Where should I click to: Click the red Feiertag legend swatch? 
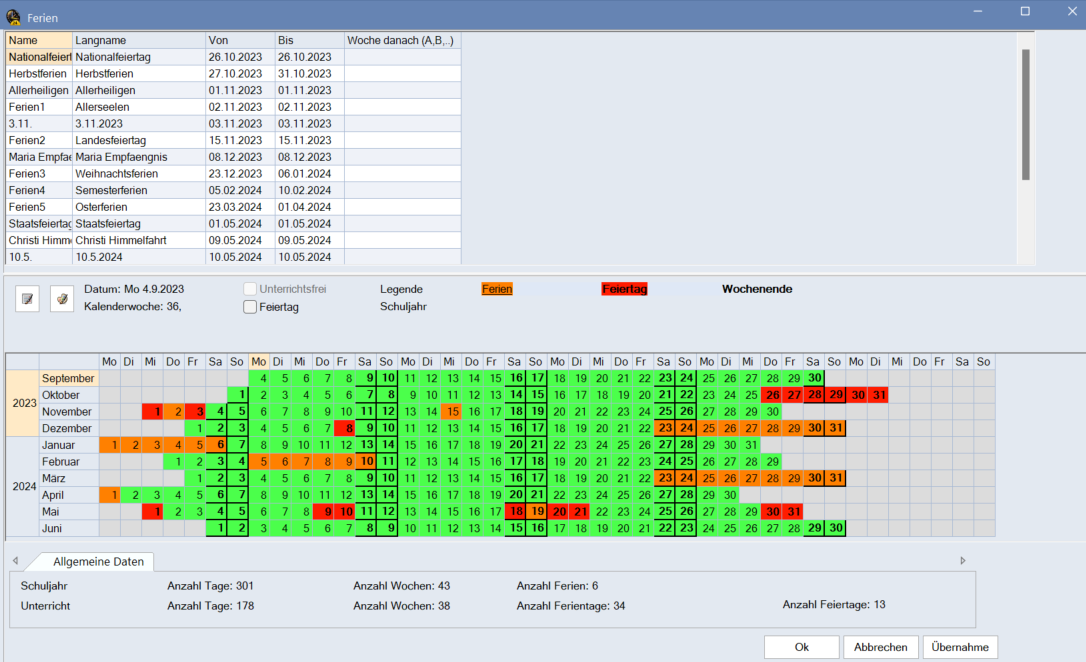pos(624,289)
